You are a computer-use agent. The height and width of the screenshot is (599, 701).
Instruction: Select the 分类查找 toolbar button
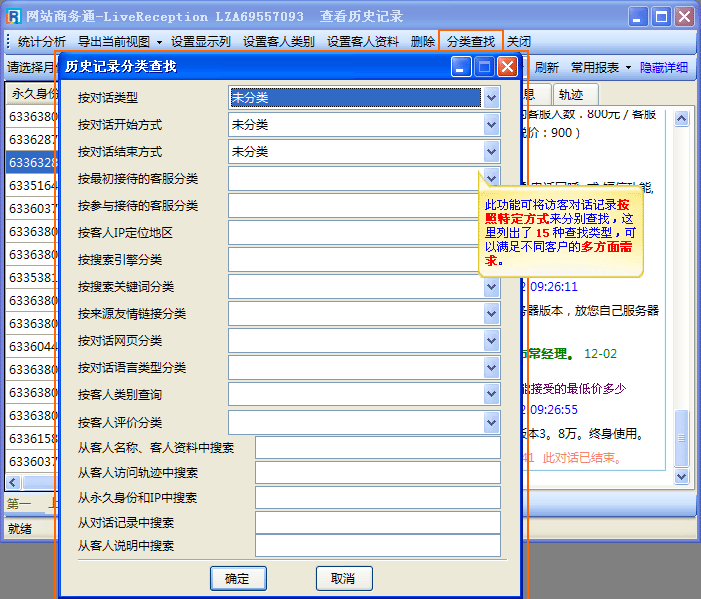pyautogui.click(x=470, y=42)
